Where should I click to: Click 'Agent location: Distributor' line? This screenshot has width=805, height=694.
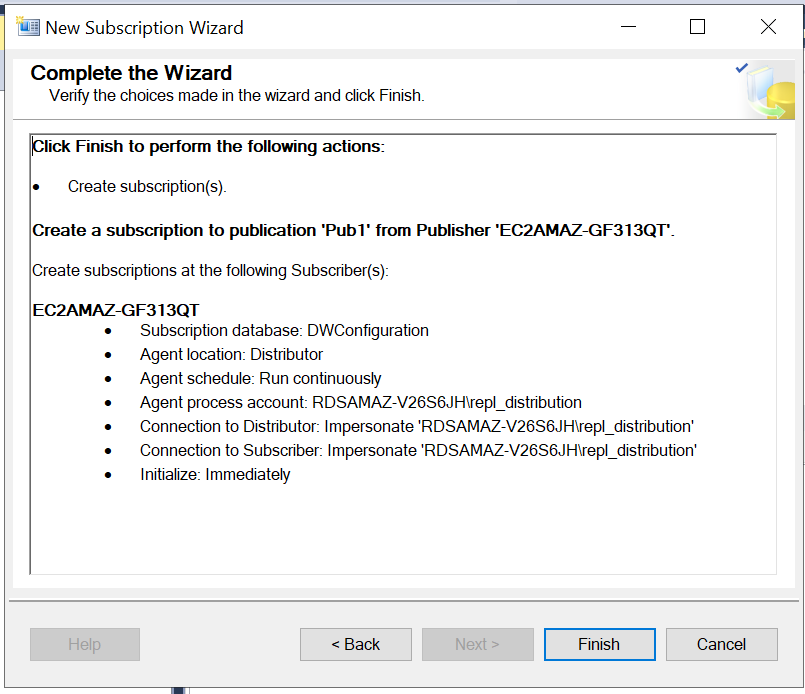click(x=232, y=355)
